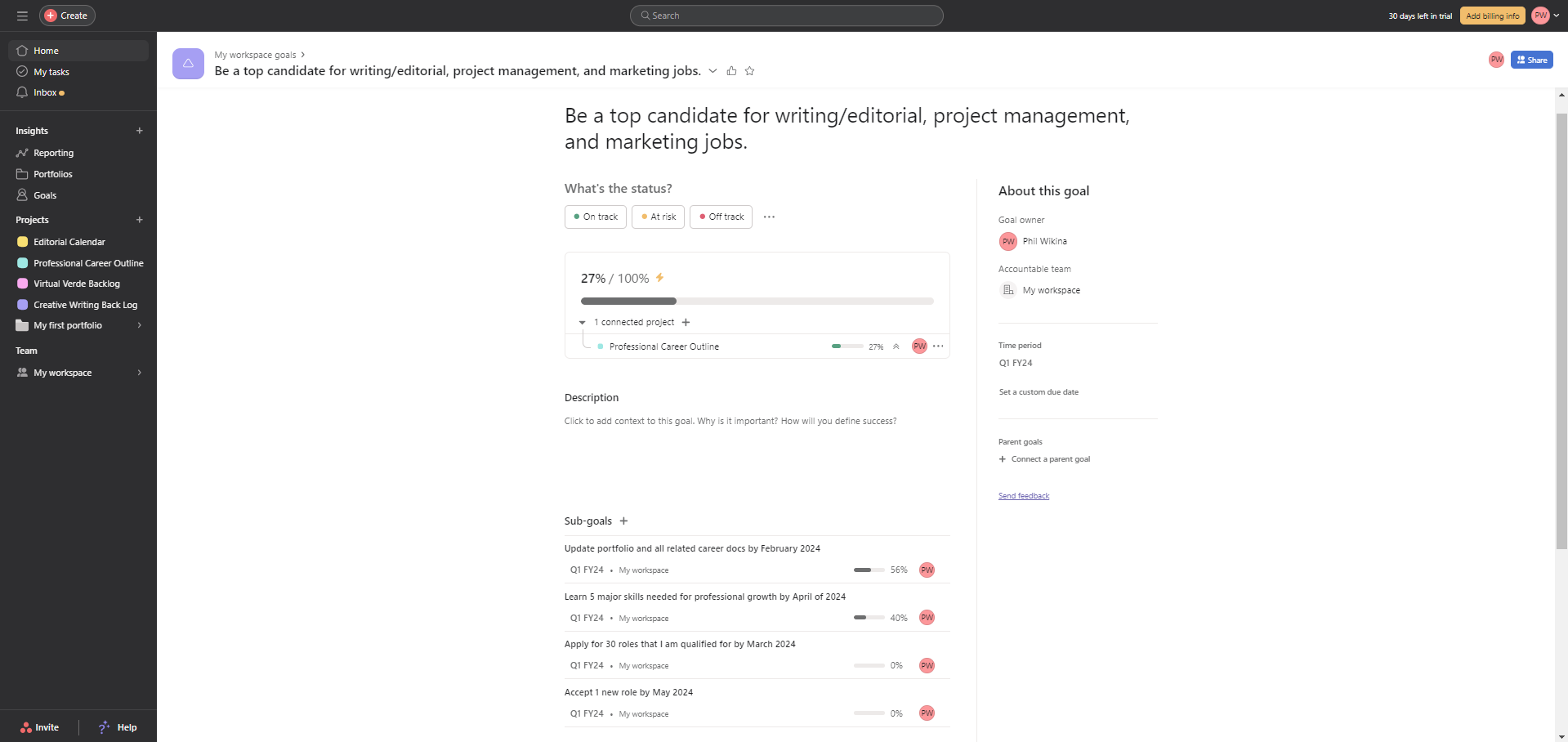Open My tasks in the sidebar
Screen dimensions: 1568x742
click(51, 72)
